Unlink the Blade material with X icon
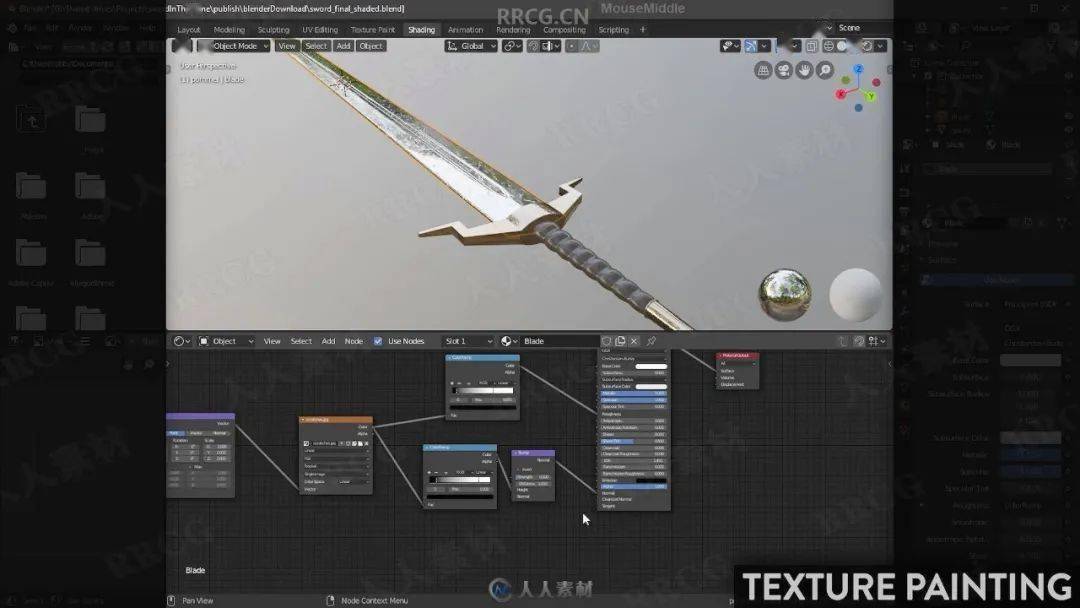 coord(634,341)
